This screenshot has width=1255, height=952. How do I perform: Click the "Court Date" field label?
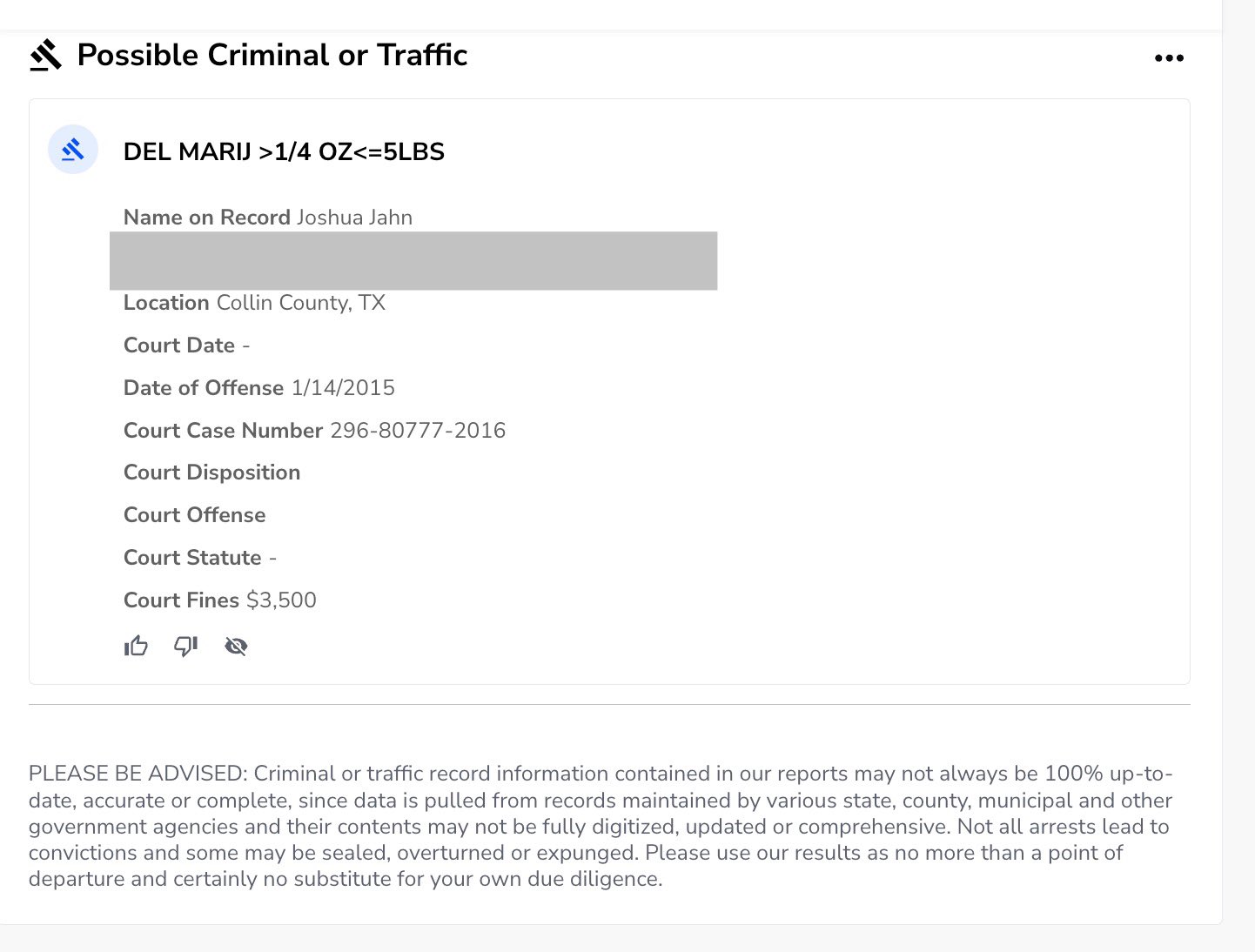tap(179, 345)
